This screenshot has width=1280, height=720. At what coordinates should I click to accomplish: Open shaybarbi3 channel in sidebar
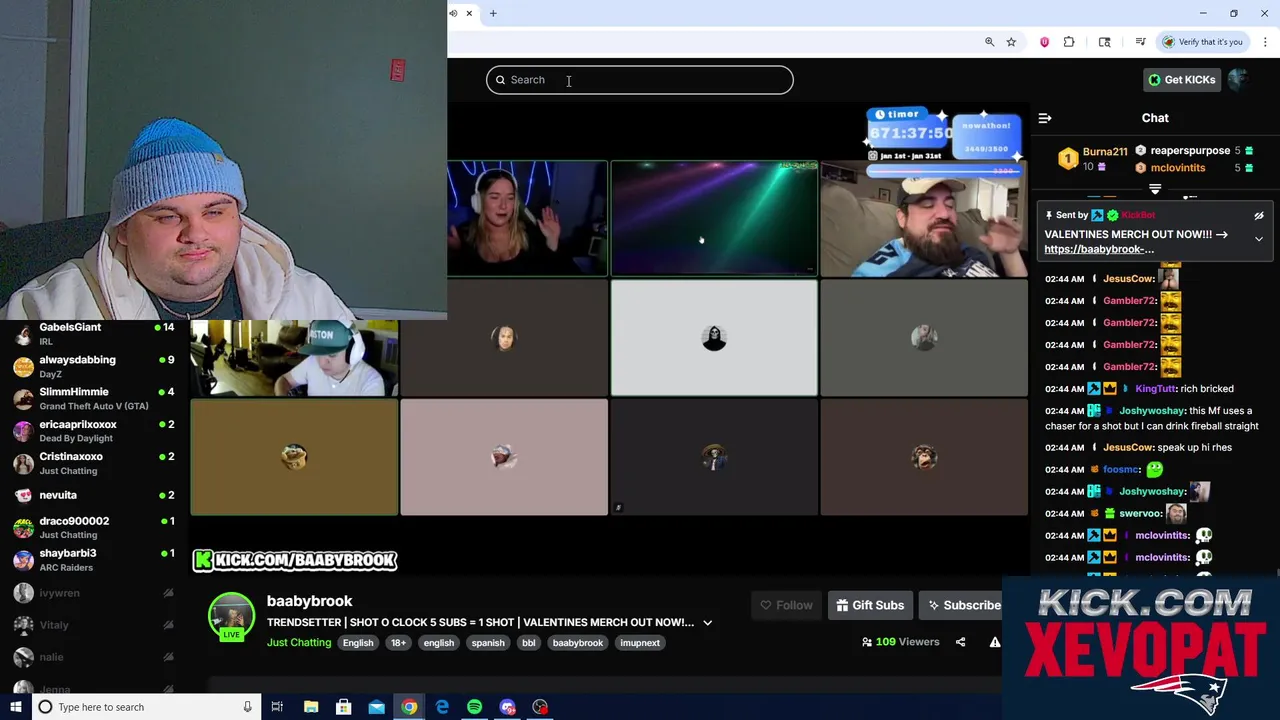96,560
